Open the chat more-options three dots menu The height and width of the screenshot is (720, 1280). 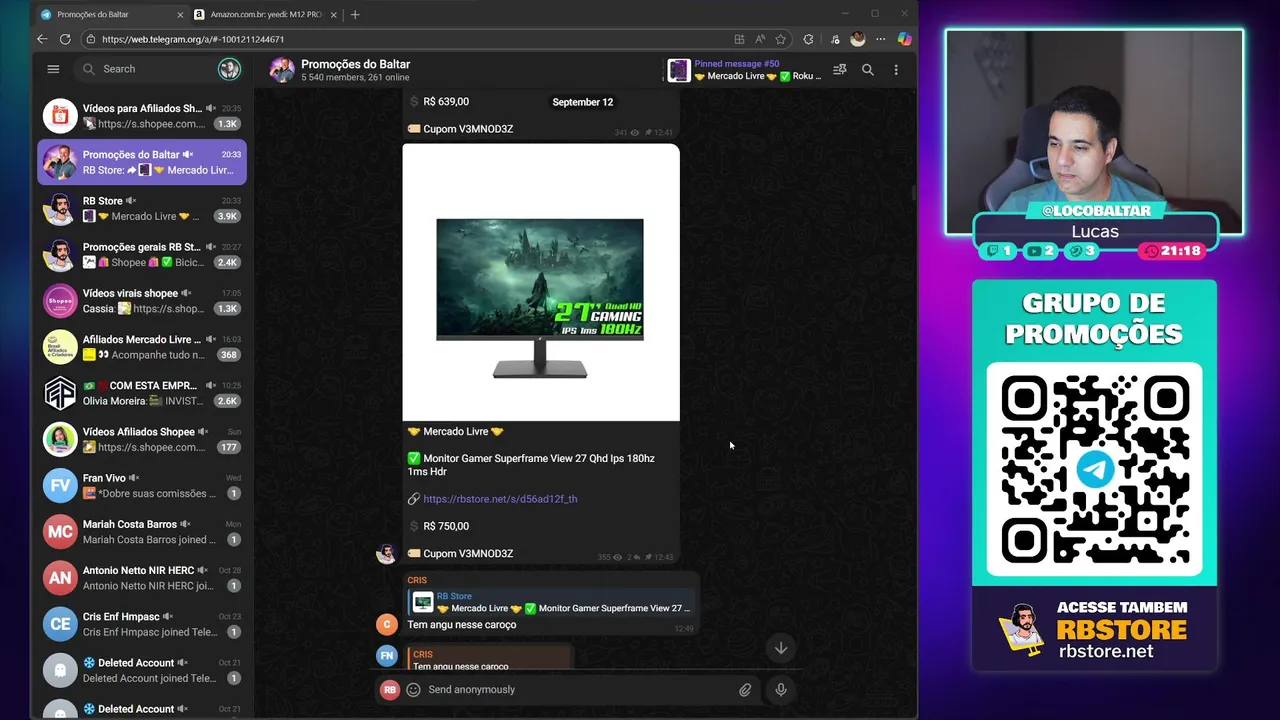(896, 70)
